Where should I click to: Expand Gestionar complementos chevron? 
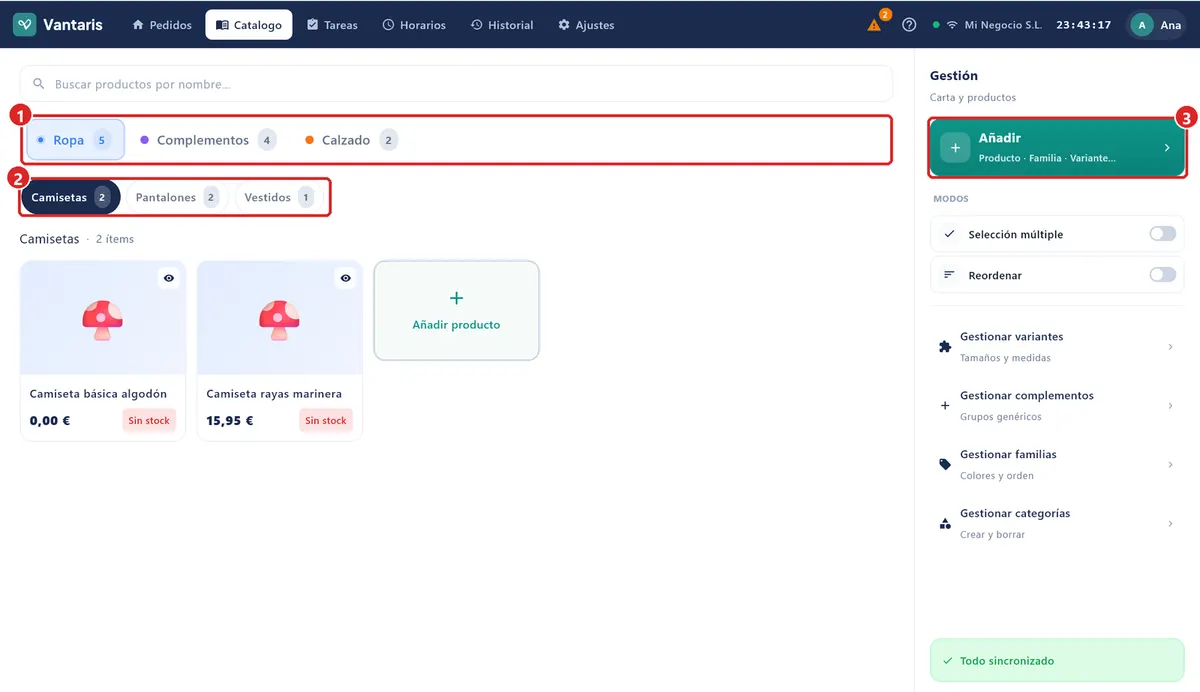[1170, 406]
